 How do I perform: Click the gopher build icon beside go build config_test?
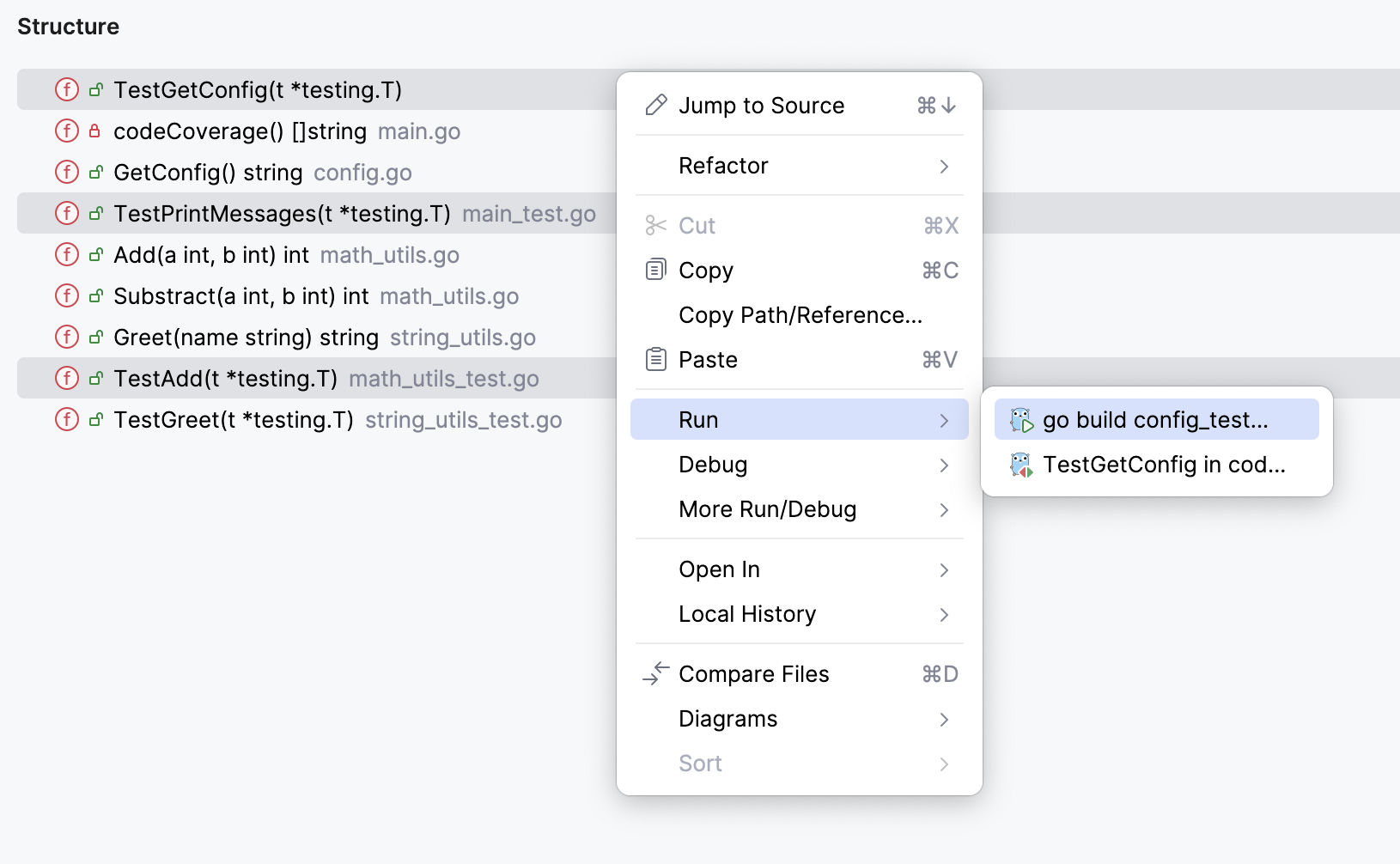coord(1021,419)
